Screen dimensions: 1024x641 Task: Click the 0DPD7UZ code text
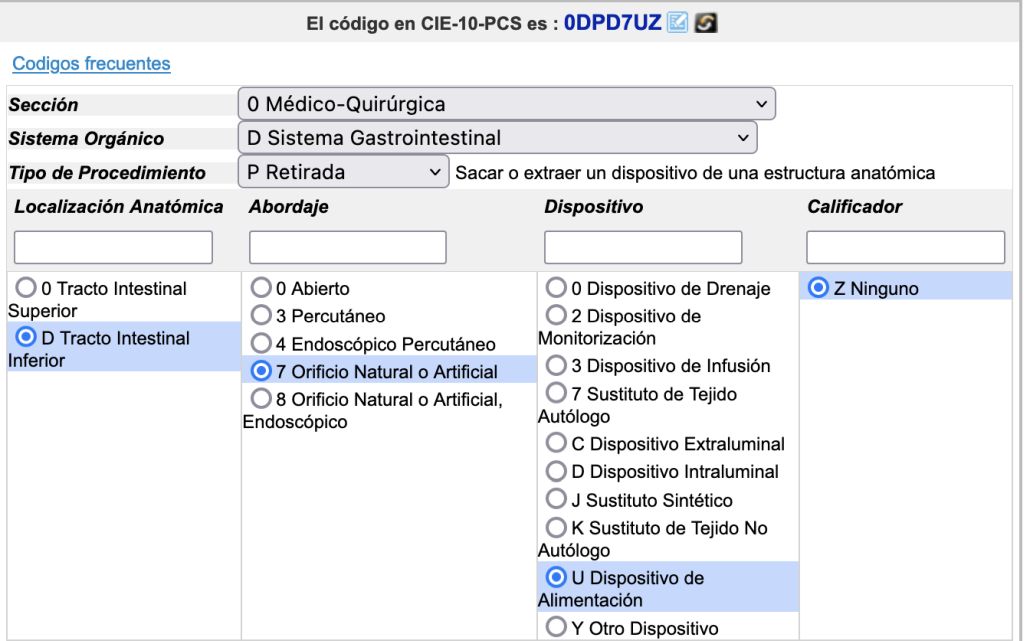(612, 22)
